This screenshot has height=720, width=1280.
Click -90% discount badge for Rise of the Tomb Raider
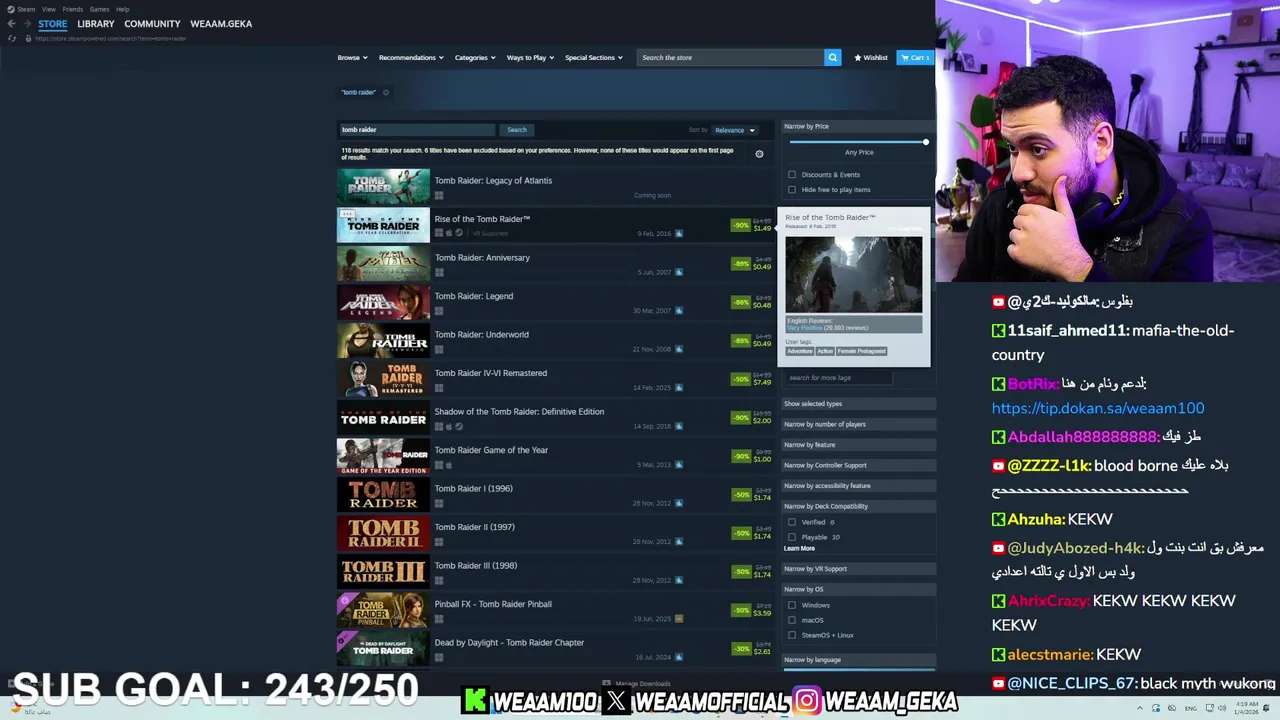coord(741,225)
